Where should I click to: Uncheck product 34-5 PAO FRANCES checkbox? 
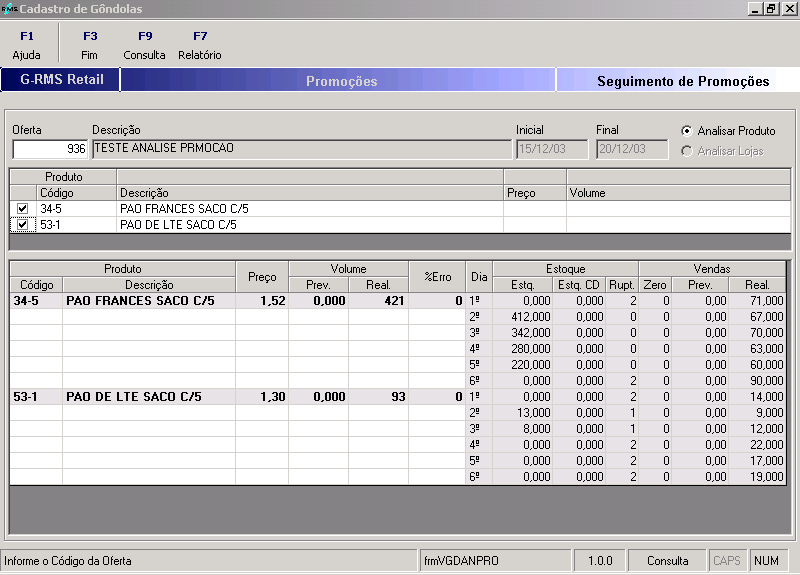(22, 209)
